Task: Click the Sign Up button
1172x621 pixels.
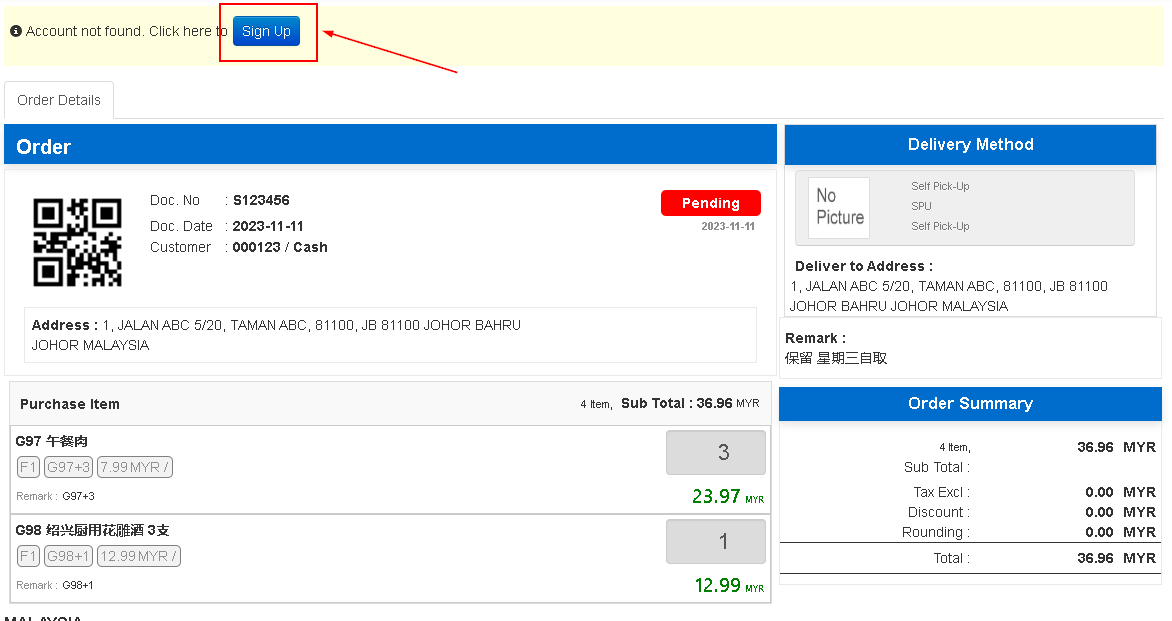Action: pyautogui.click(x=266, y=31)
